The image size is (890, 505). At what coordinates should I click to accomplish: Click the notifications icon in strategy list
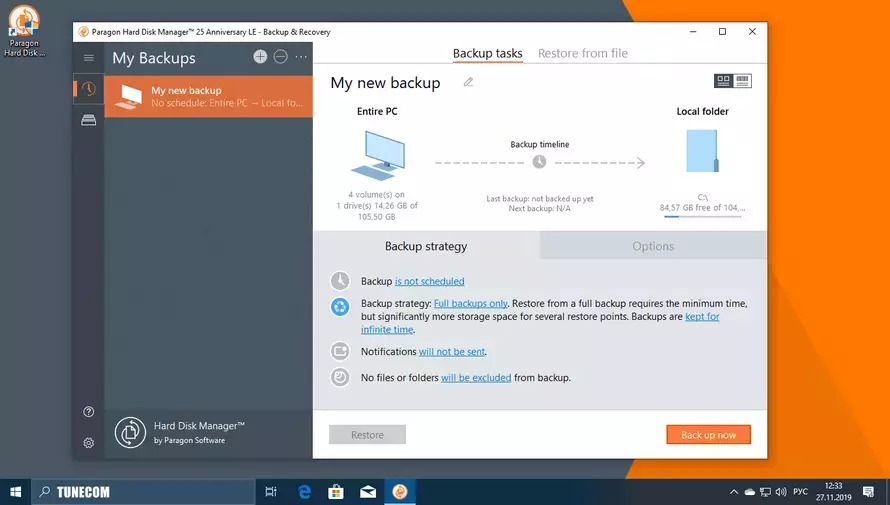coord(340,351)
